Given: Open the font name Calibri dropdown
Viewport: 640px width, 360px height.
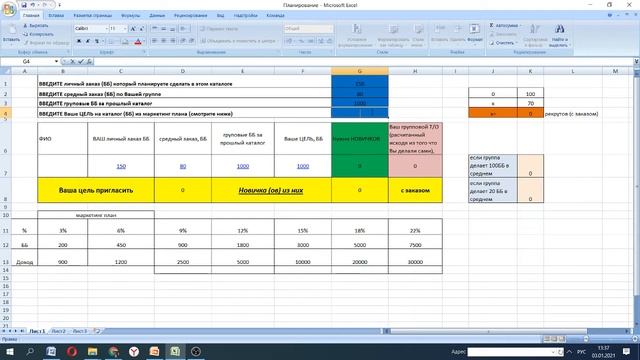Looking at the screenshot, I should pyautogui.click(x=107, y=29).
